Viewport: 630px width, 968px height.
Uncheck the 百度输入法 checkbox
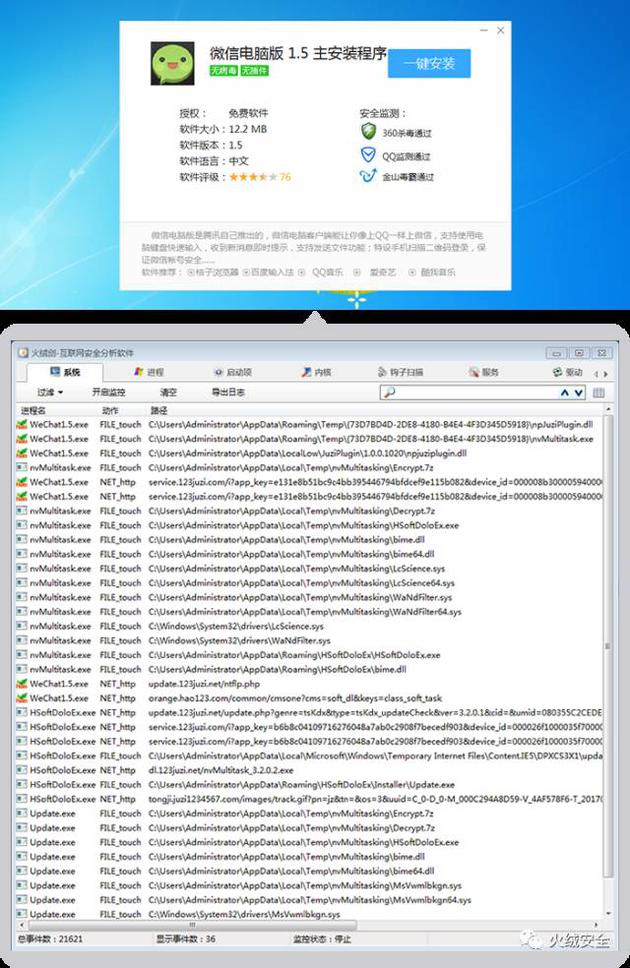[246, 272]
